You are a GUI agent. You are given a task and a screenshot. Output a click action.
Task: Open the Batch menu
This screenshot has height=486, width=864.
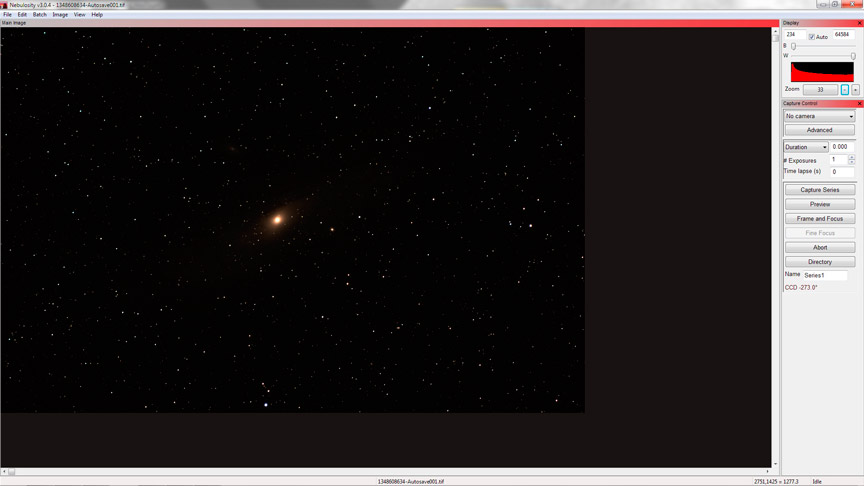point(39,15)
